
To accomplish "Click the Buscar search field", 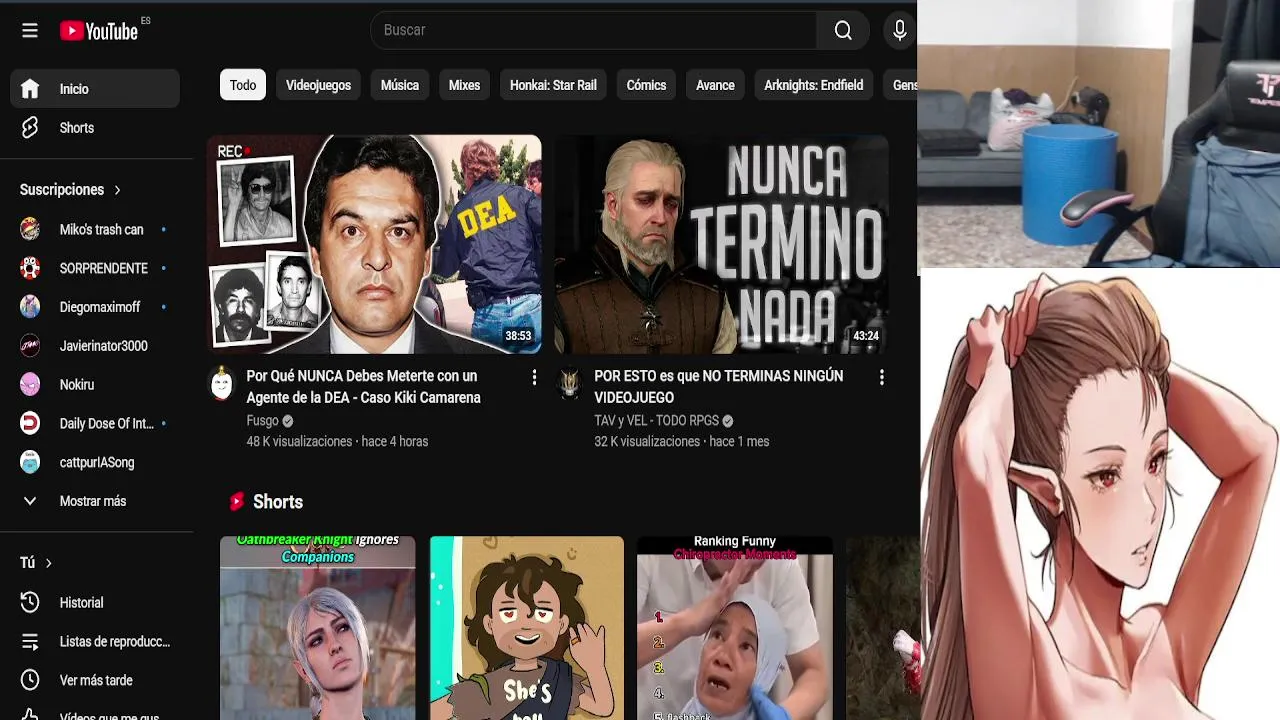I will 594,30.
